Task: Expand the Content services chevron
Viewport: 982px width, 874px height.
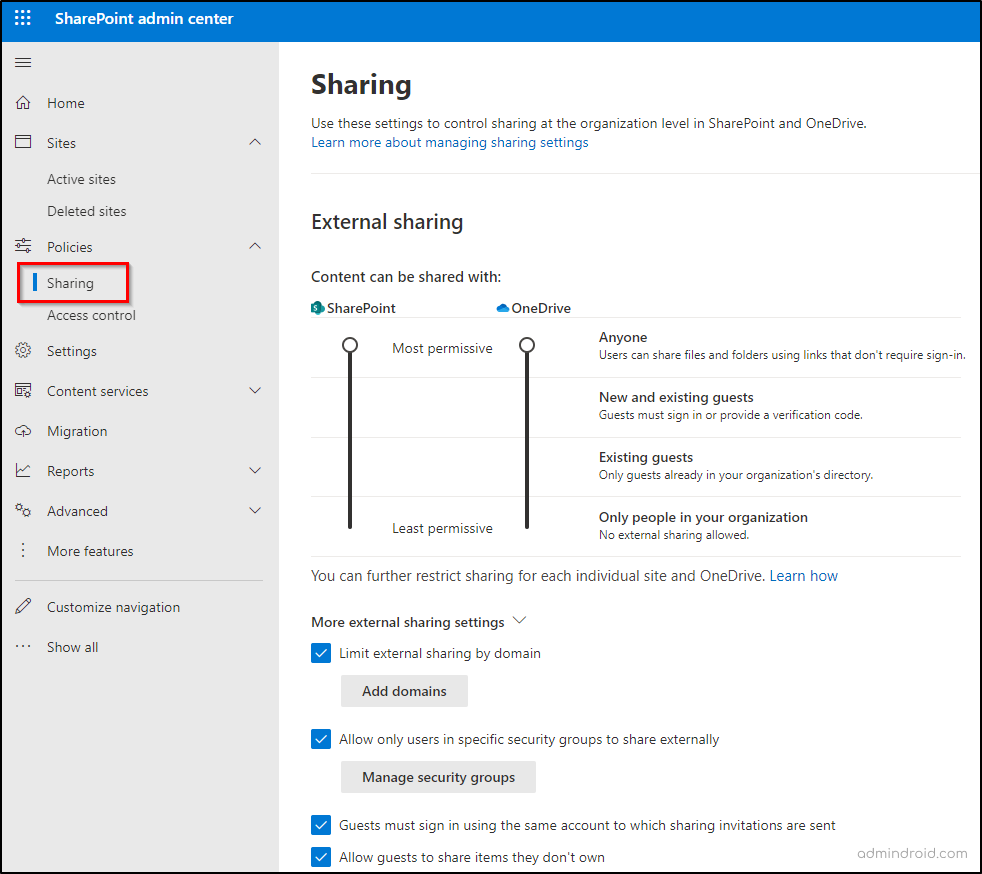Action: (255, 391)
